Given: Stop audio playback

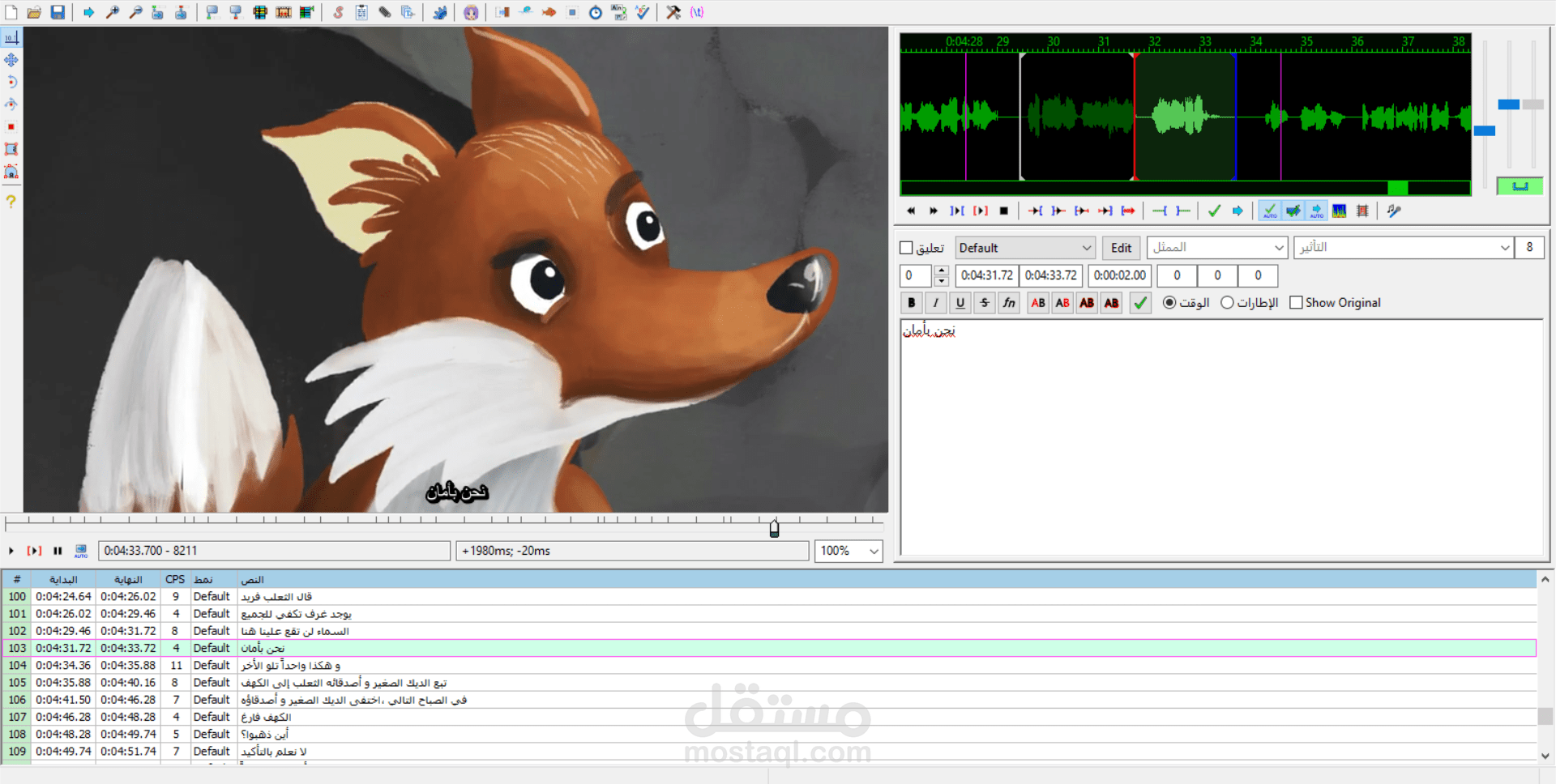Looking at the screenshot, I should (x=1004, y=211).
